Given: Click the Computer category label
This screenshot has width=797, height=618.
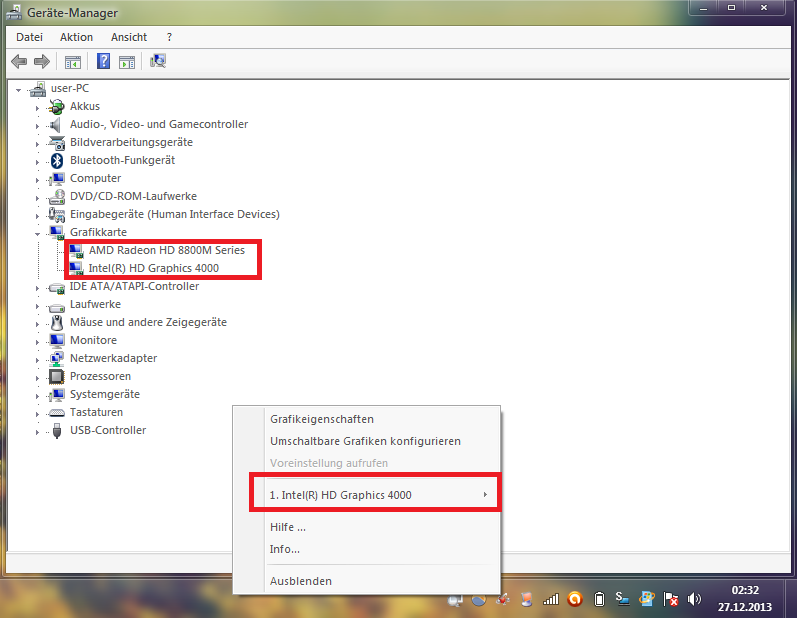Looking at the screenshot, I should coord(96,178).
